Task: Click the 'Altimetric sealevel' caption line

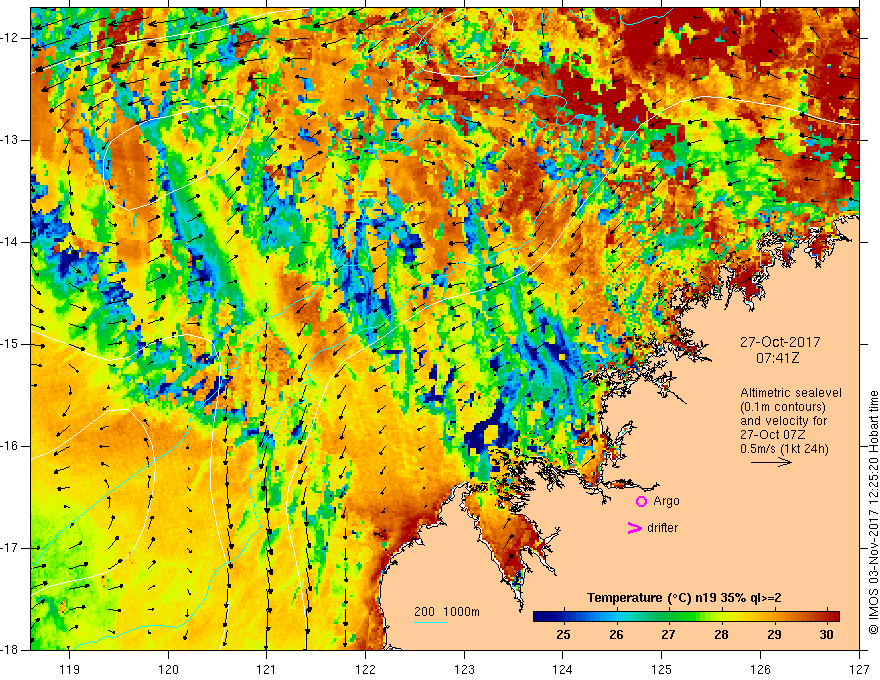Action: (791, 393)
